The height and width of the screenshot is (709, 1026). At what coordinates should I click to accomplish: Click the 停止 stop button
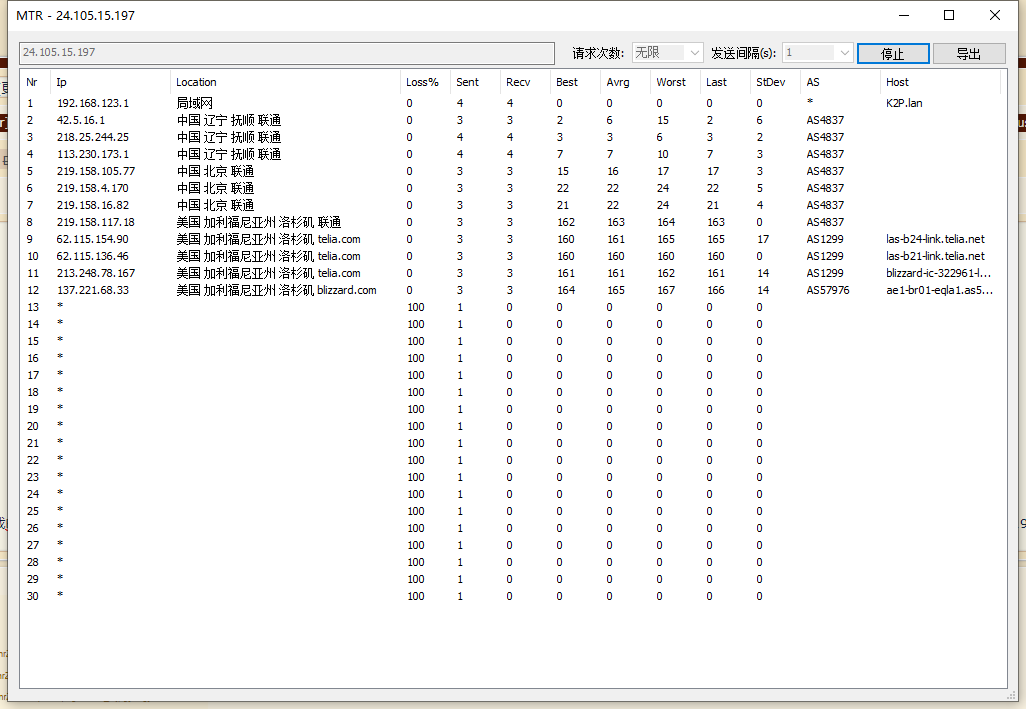click(893, 54)
